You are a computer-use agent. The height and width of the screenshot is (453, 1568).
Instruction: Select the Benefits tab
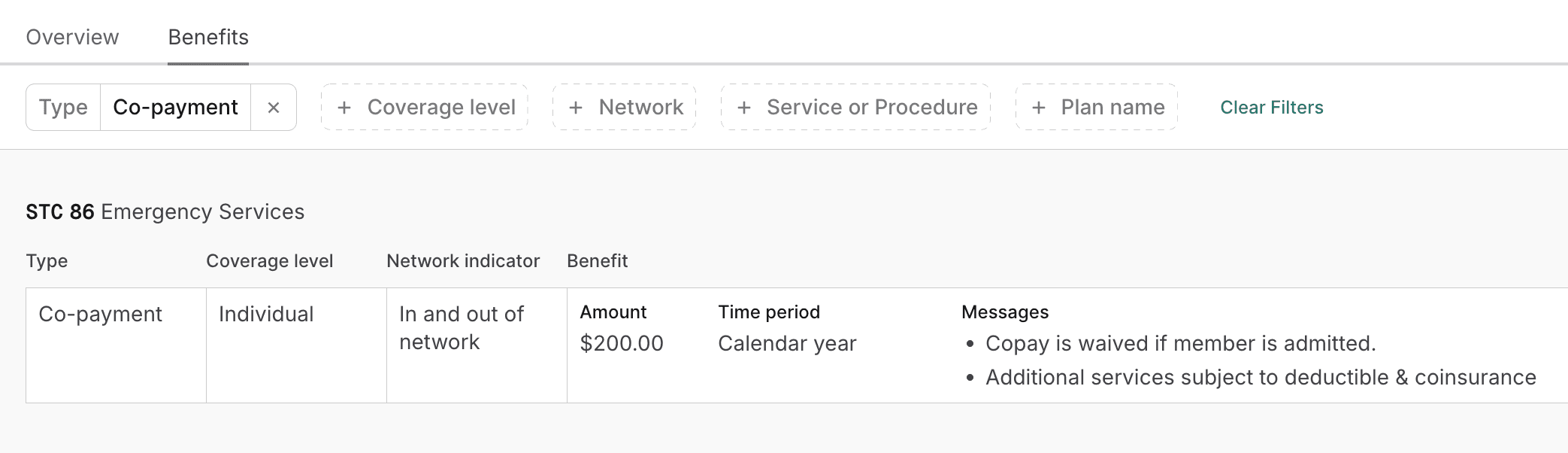[208, 37]
